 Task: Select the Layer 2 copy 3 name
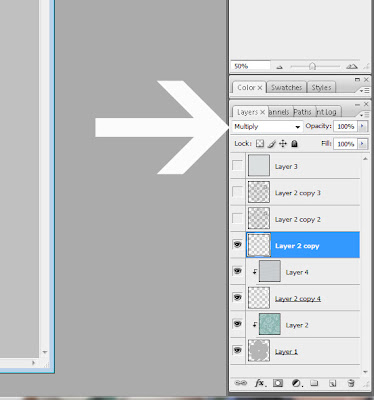pos(298,193)
